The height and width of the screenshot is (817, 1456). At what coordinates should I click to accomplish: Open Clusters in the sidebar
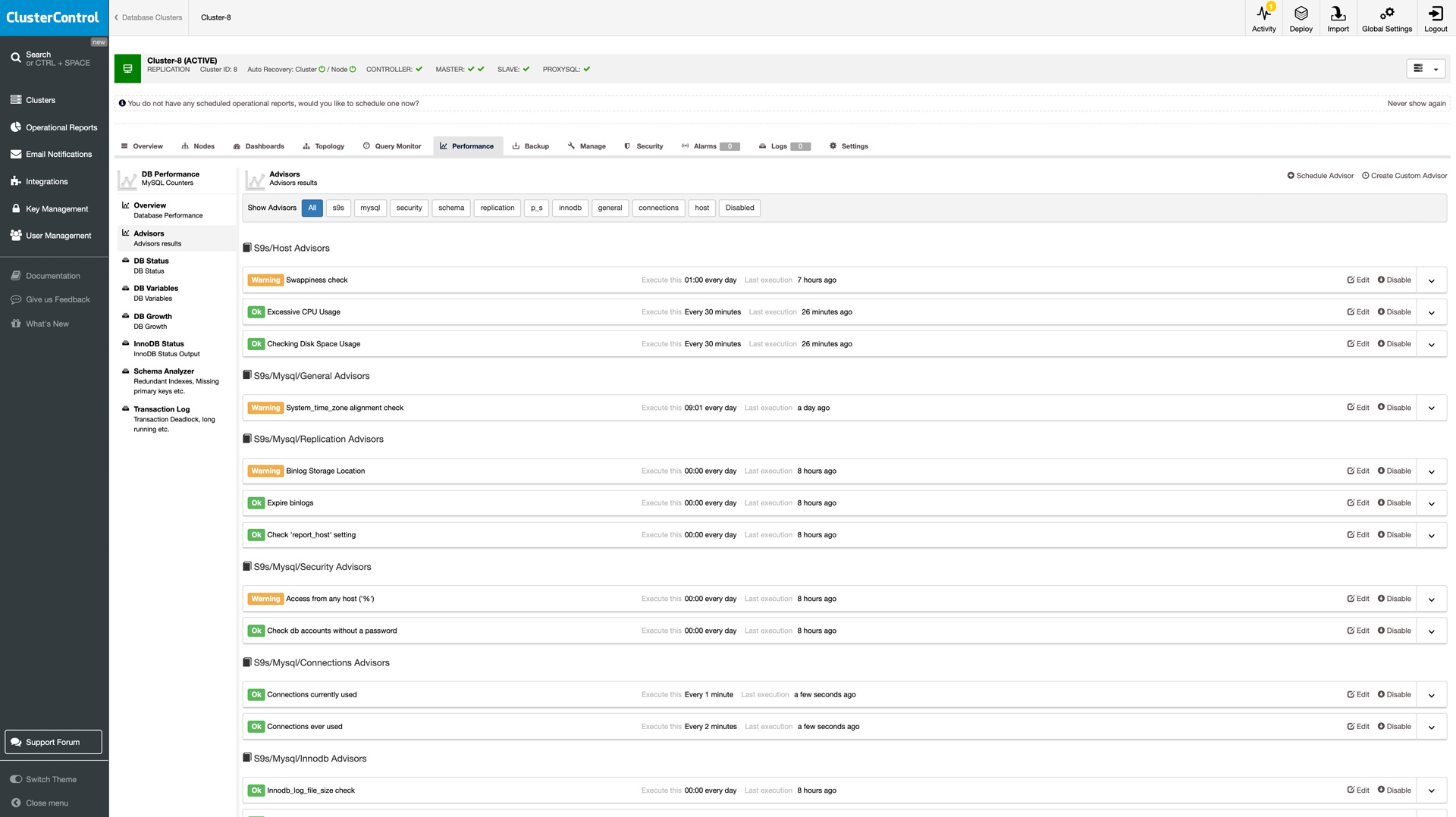click(40, 100)
